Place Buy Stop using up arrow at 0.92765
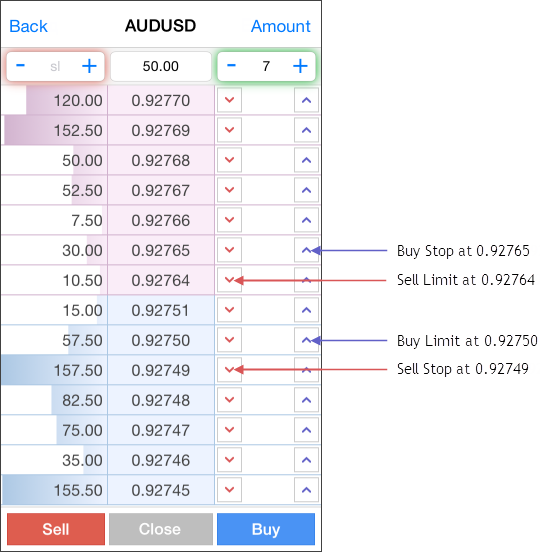 [306, 250]
